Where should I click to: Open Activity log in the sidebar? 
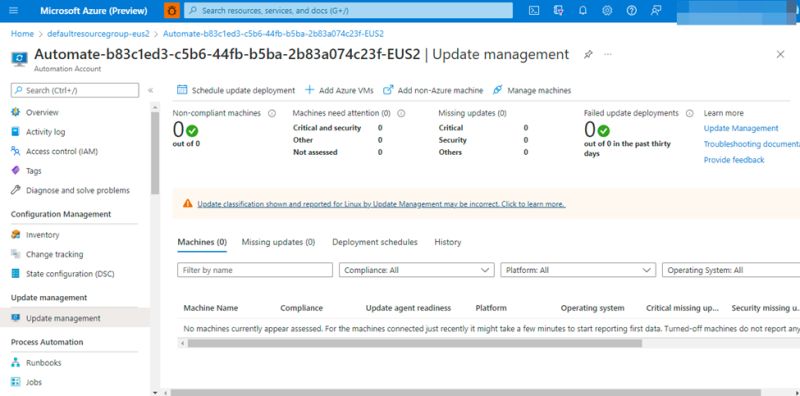(45, 132)
